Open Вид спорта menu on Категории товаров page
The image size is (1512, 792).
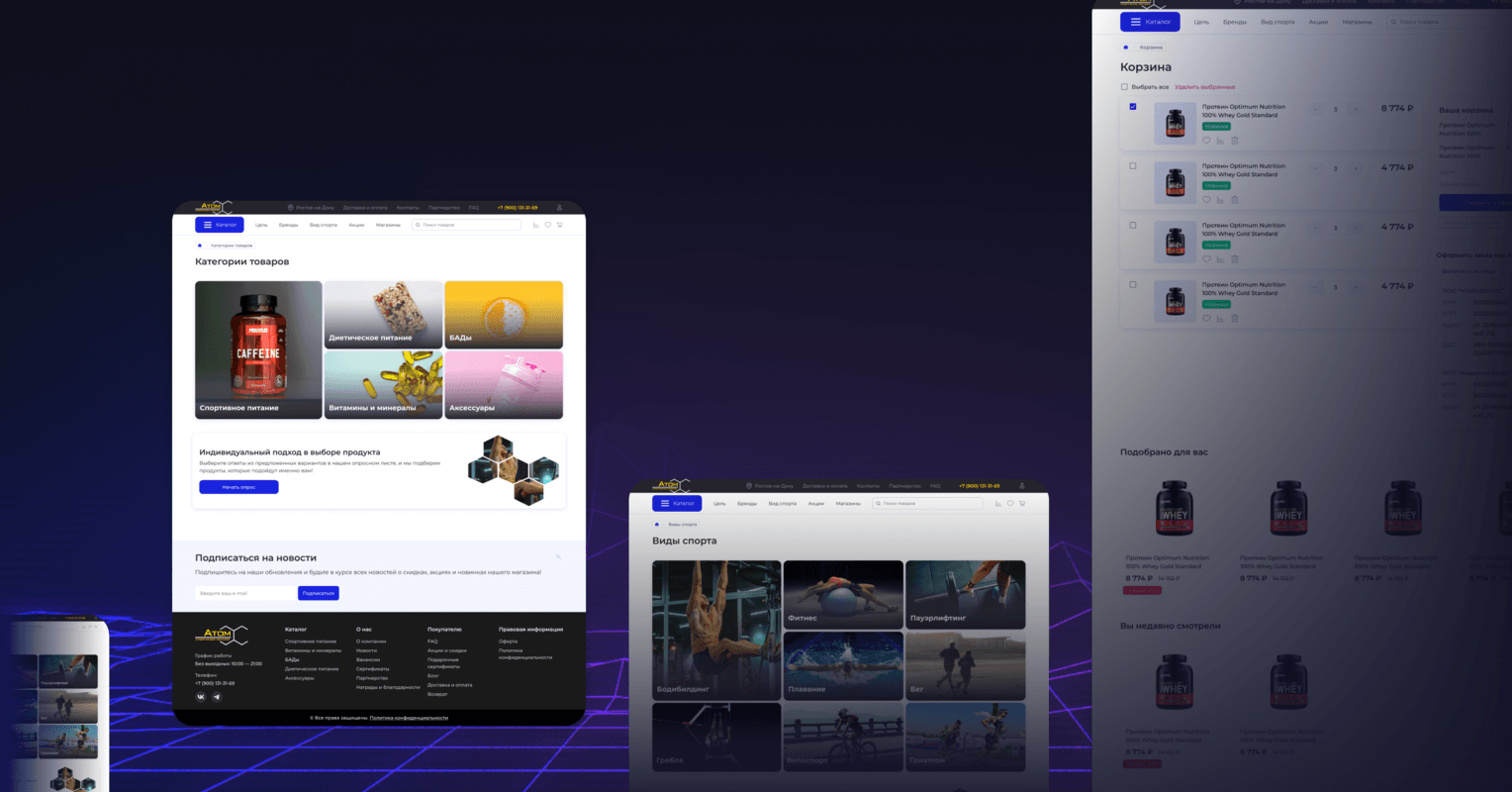pos(324,225)
